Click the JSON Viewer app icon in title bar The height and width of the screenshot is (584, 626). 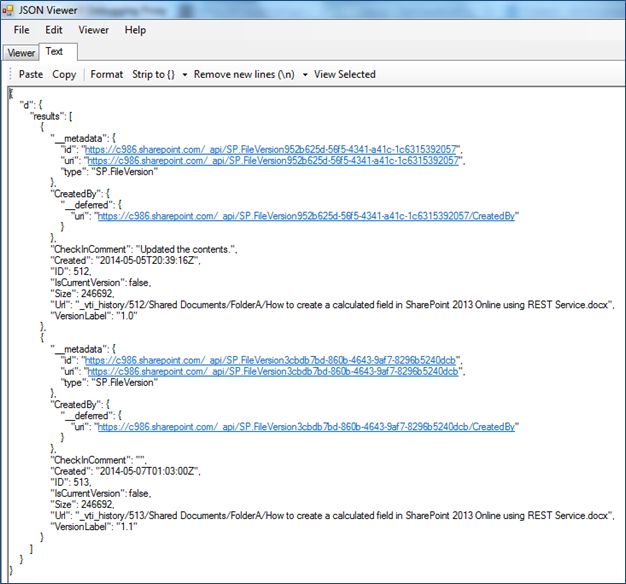coord(8,10)
